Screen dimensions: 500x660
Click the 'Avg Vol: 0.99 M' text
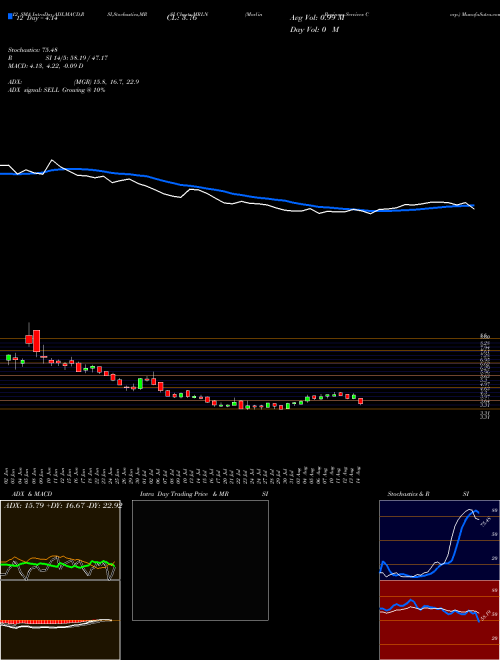[x=317, y=18]
